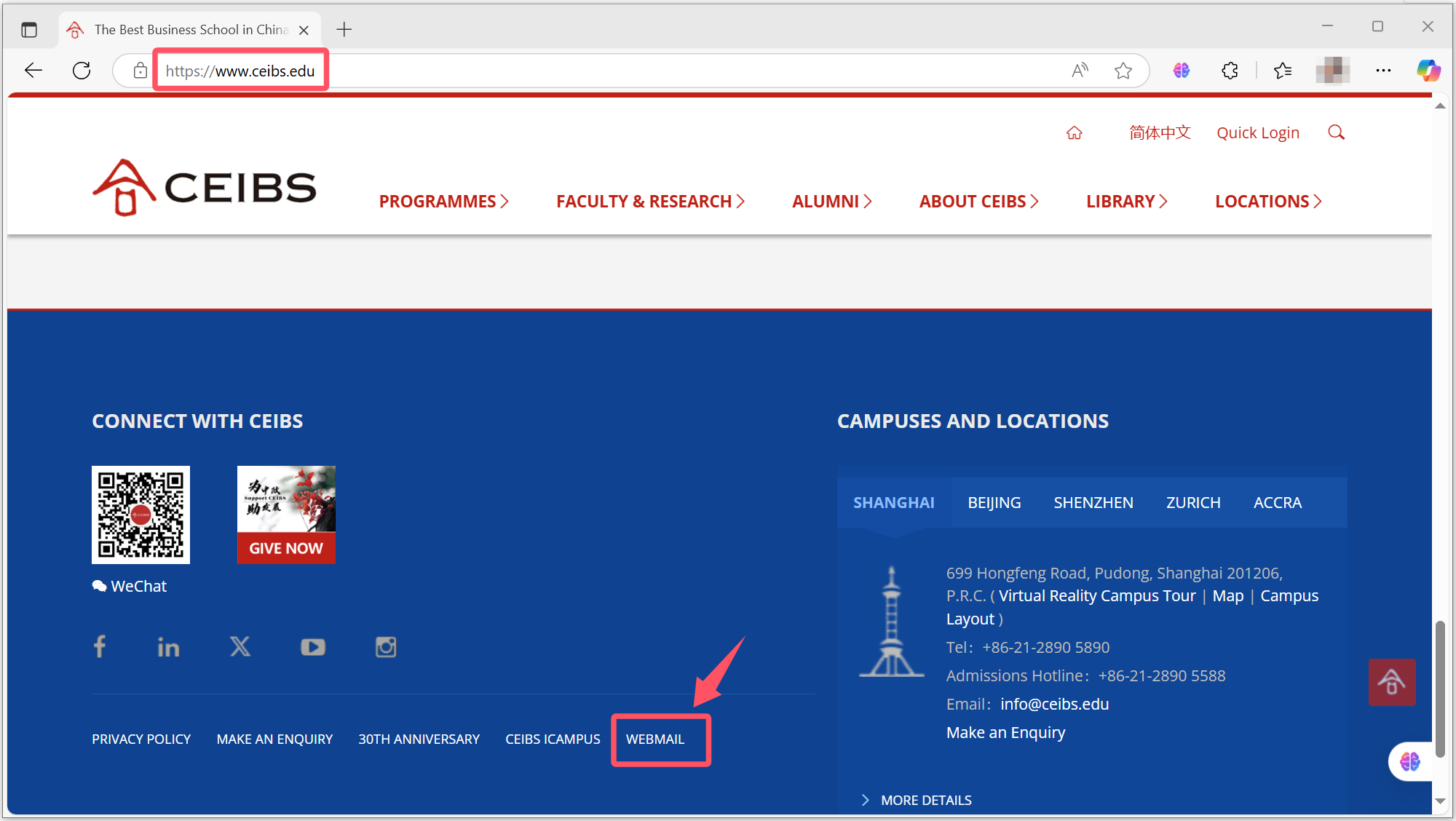This screenshot has height=821, width=1456.
Task: Open the Favorites list icon
Action: (1283, 71)
